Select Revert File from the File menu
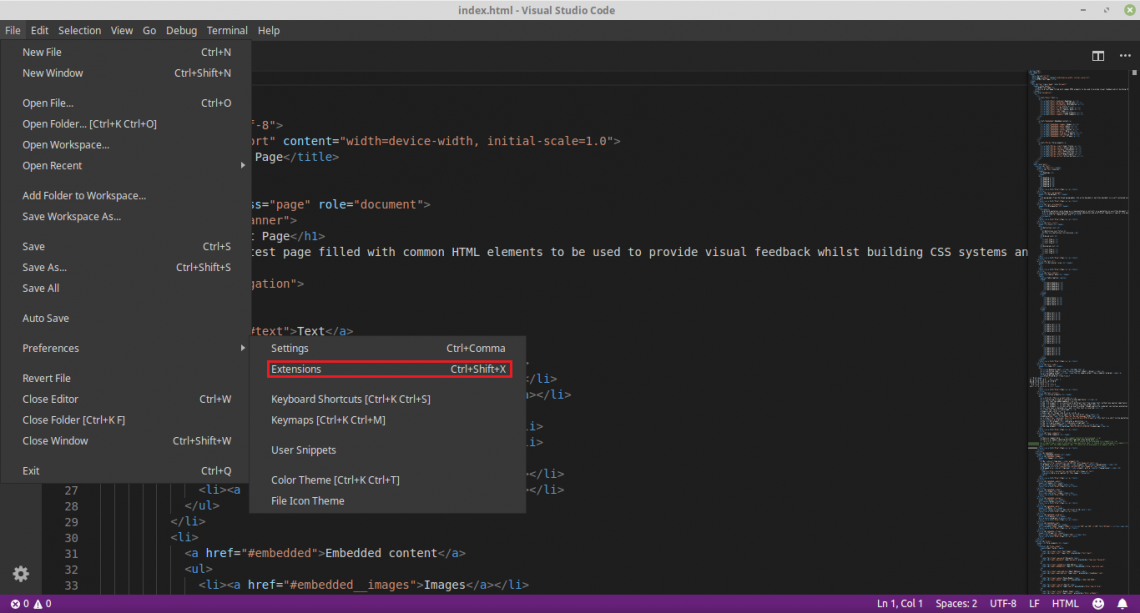This screenshot has height=613, width=1140. (46, 378)
